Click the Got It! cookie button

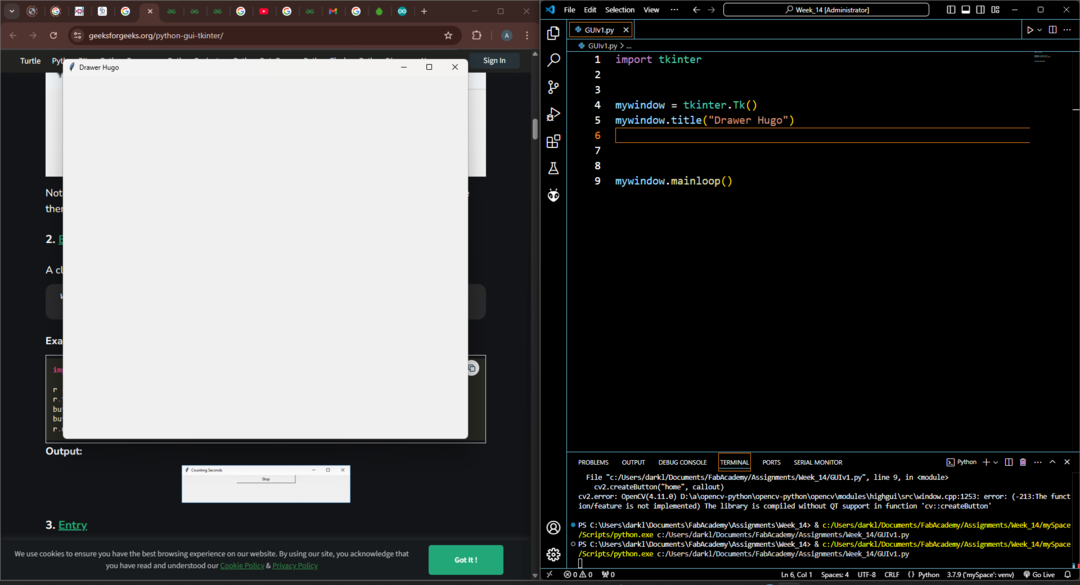click(466, 560)
